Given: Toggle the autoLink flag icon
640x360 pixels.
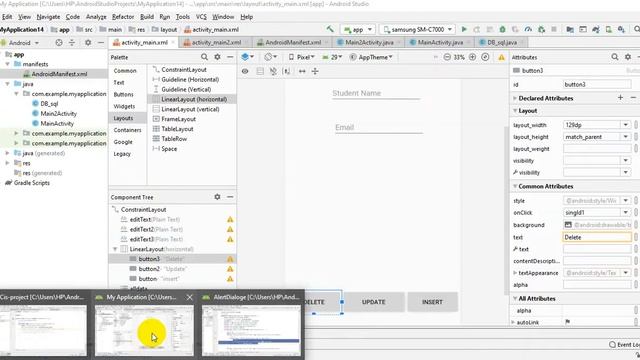Looking at the screenshot, I should point(567,322).
